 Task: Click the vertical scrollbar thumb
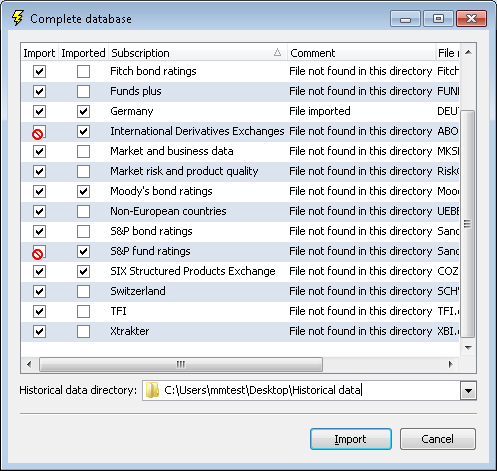467,224
